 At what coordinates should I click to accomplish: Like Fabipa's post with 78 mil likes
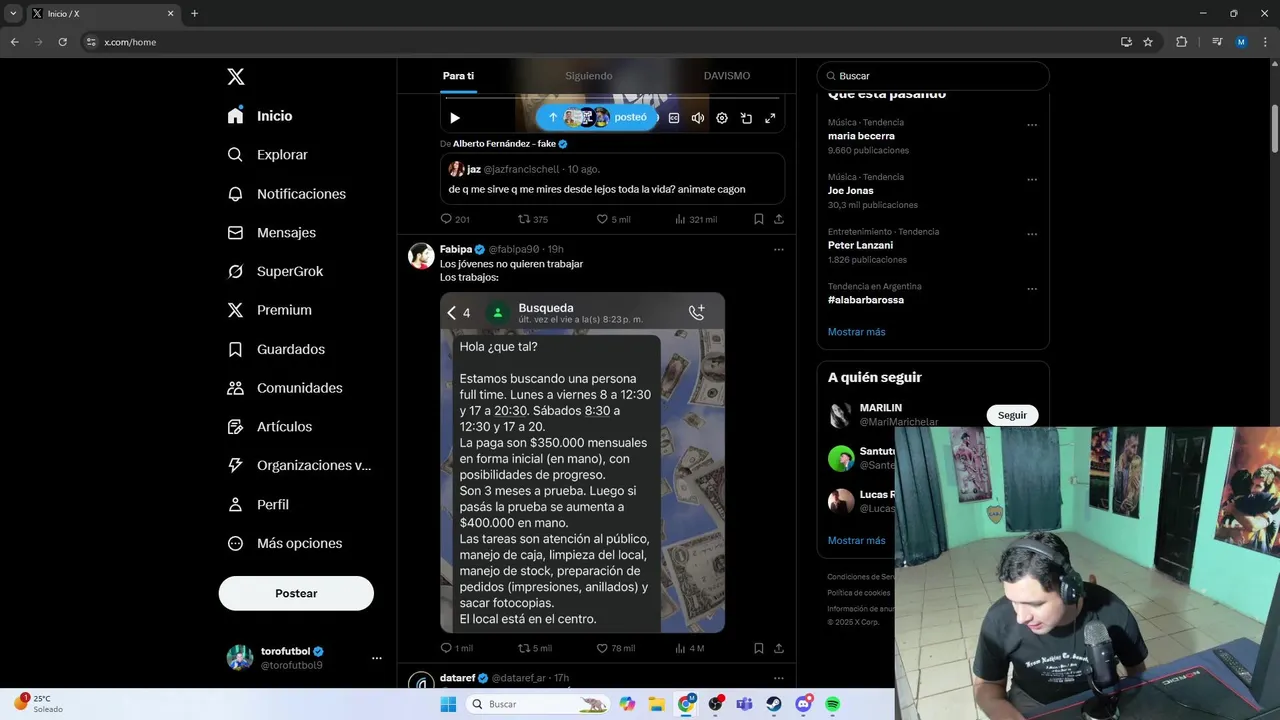[616, 648]
